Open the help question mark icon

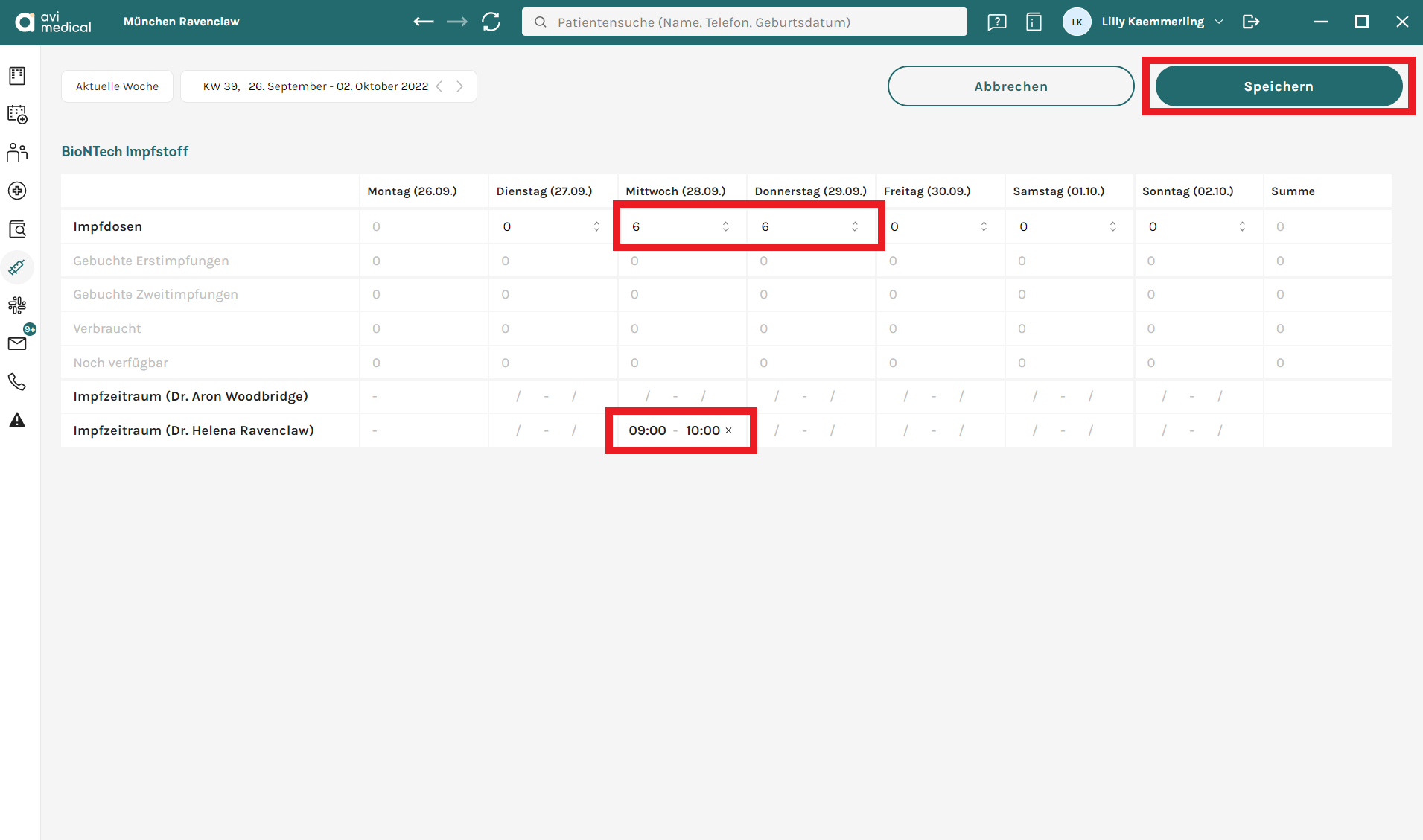click(x=996, y=22)
